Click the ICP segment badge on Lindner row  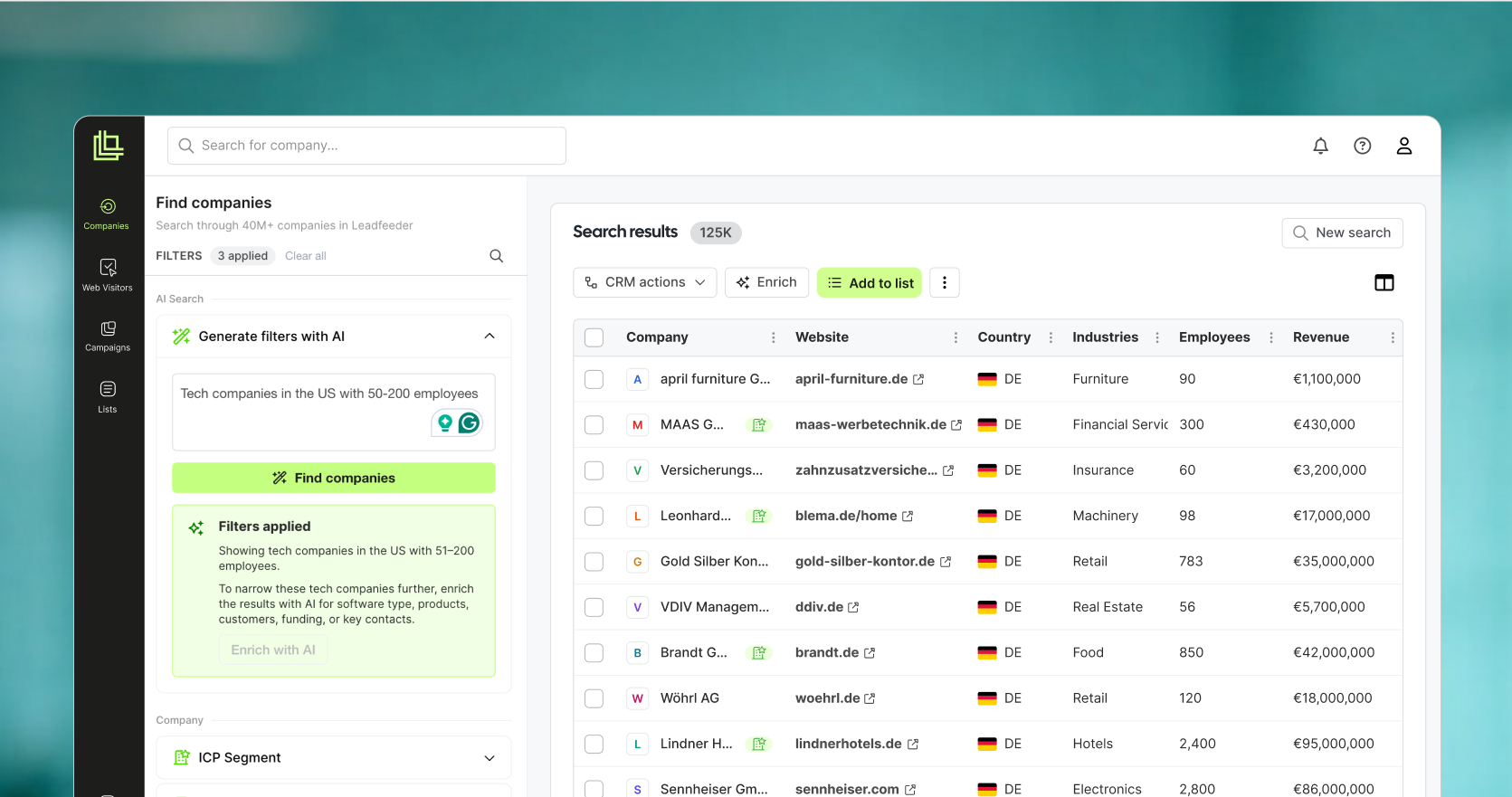(x=759, y=744)
